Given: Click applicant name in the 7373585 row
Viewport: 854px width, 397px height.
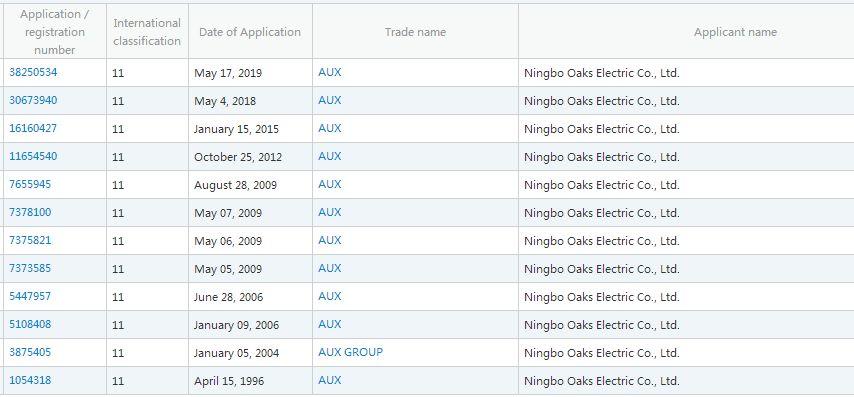Looking at the screenshot, I should 602,270.
